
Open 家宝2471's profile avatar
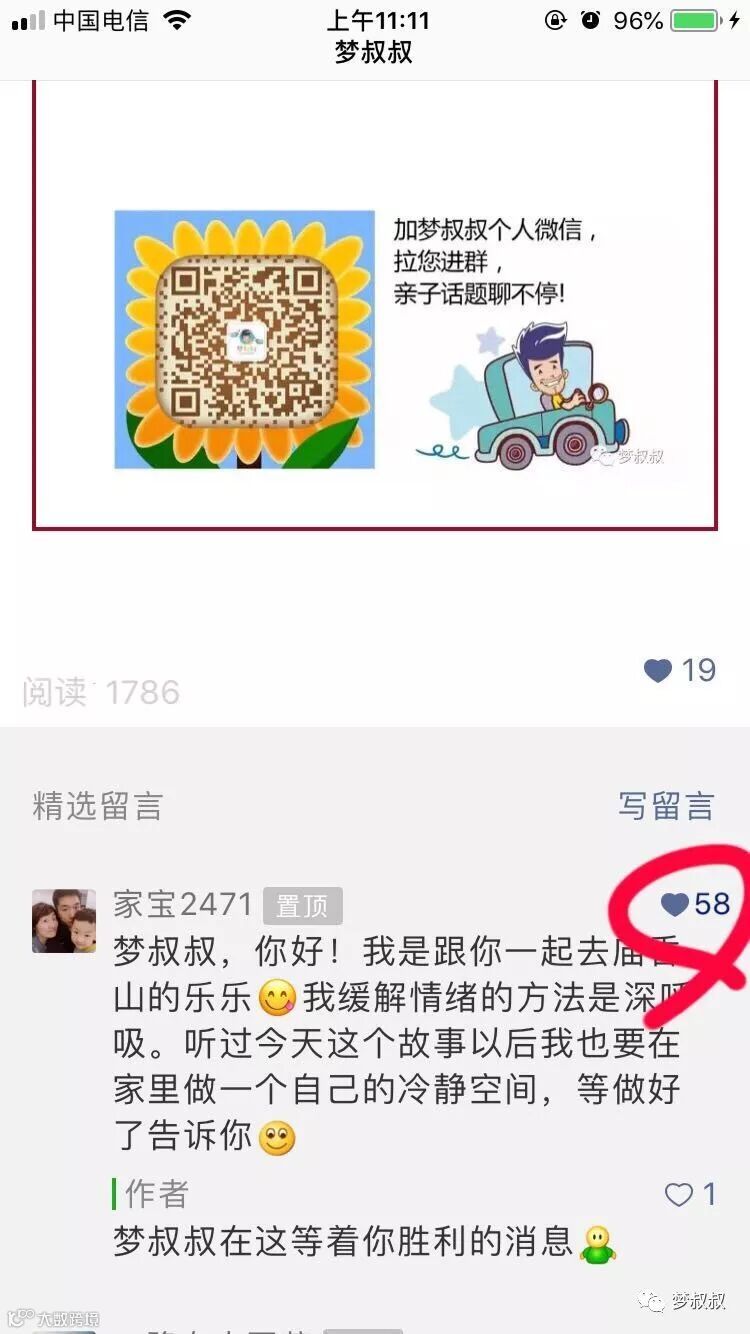64,920
